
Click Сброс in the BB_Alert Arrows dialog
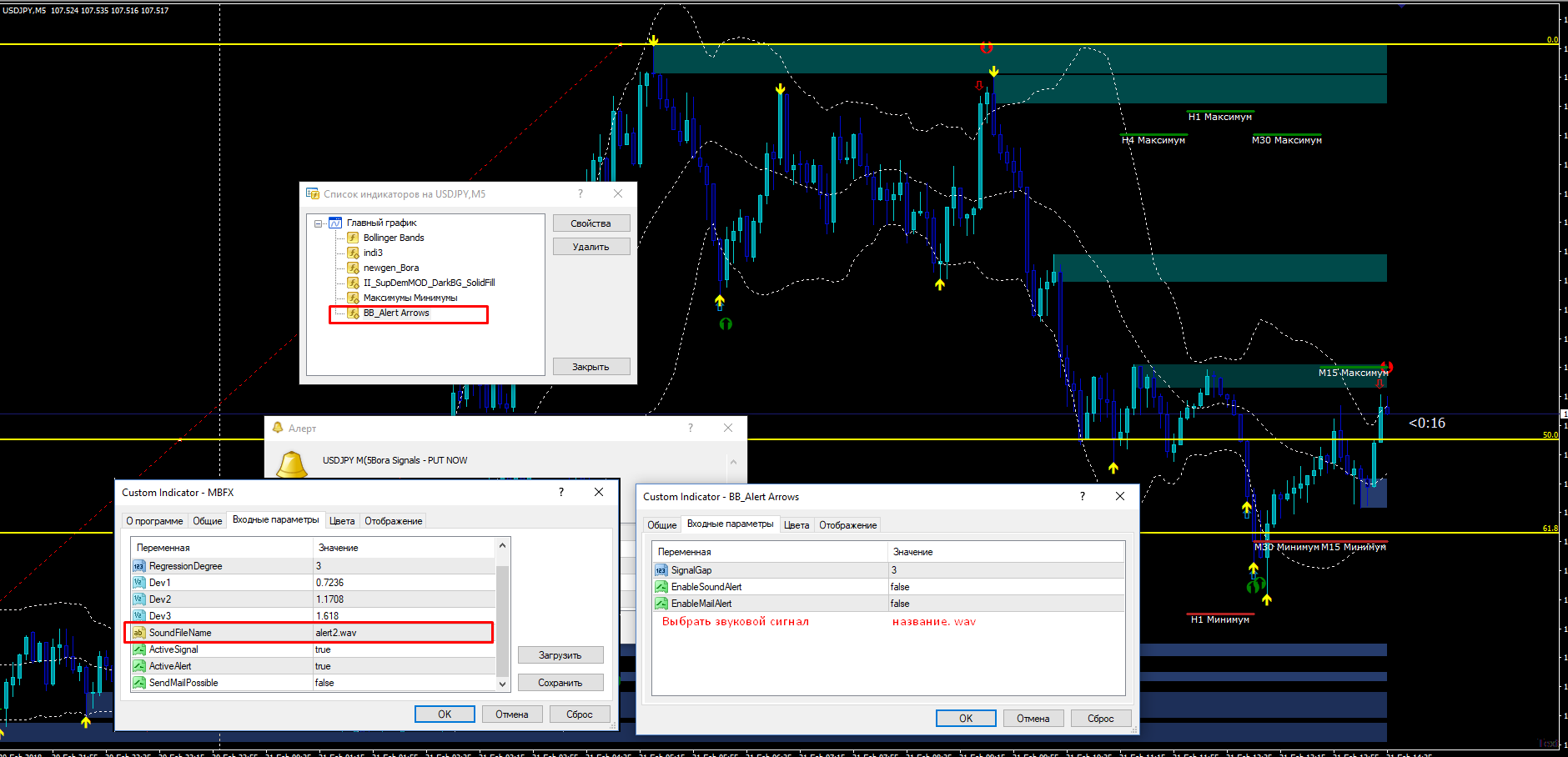pyautogui.click(x=1101, y=719)
